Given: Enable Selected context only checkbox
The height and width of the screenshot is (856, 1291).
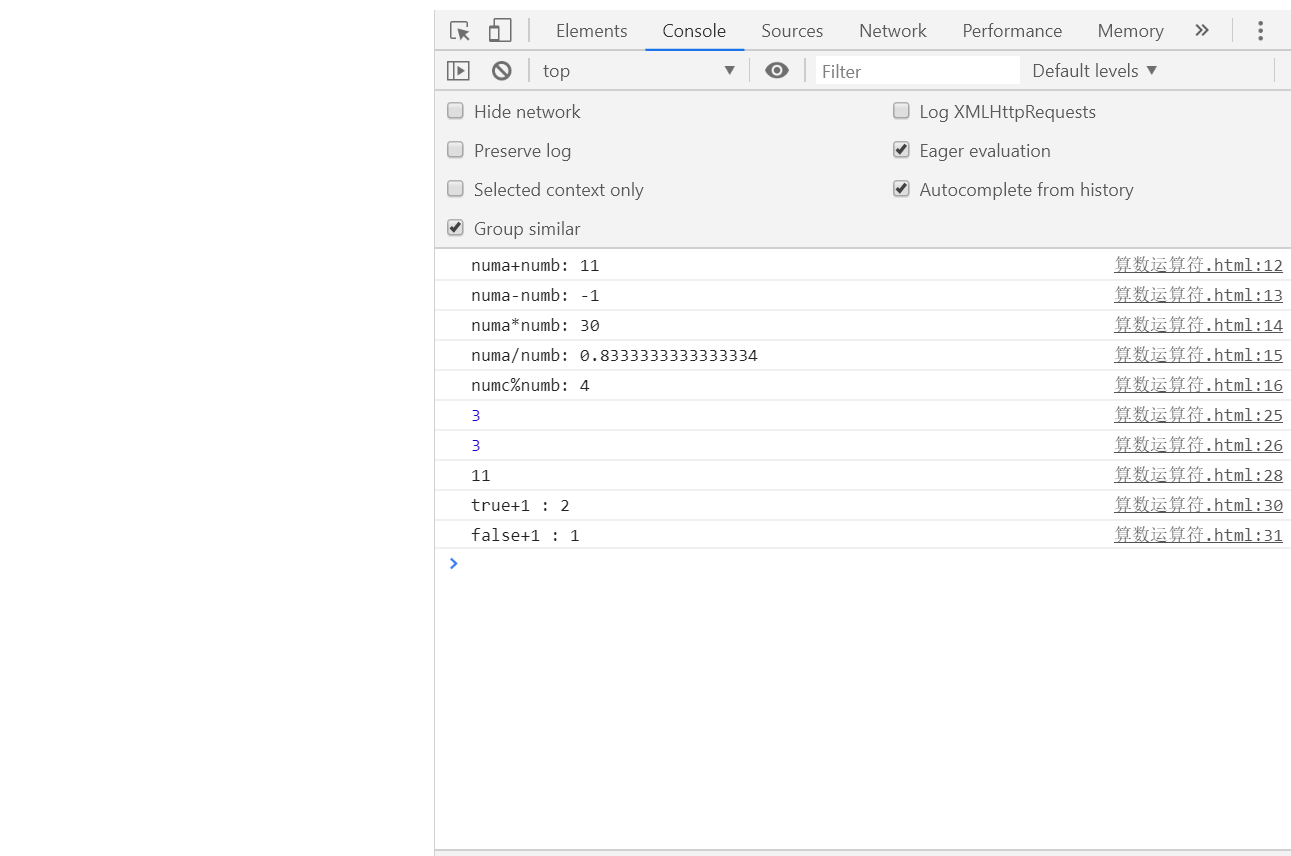Looking at the screenshot, I should 455,189.
